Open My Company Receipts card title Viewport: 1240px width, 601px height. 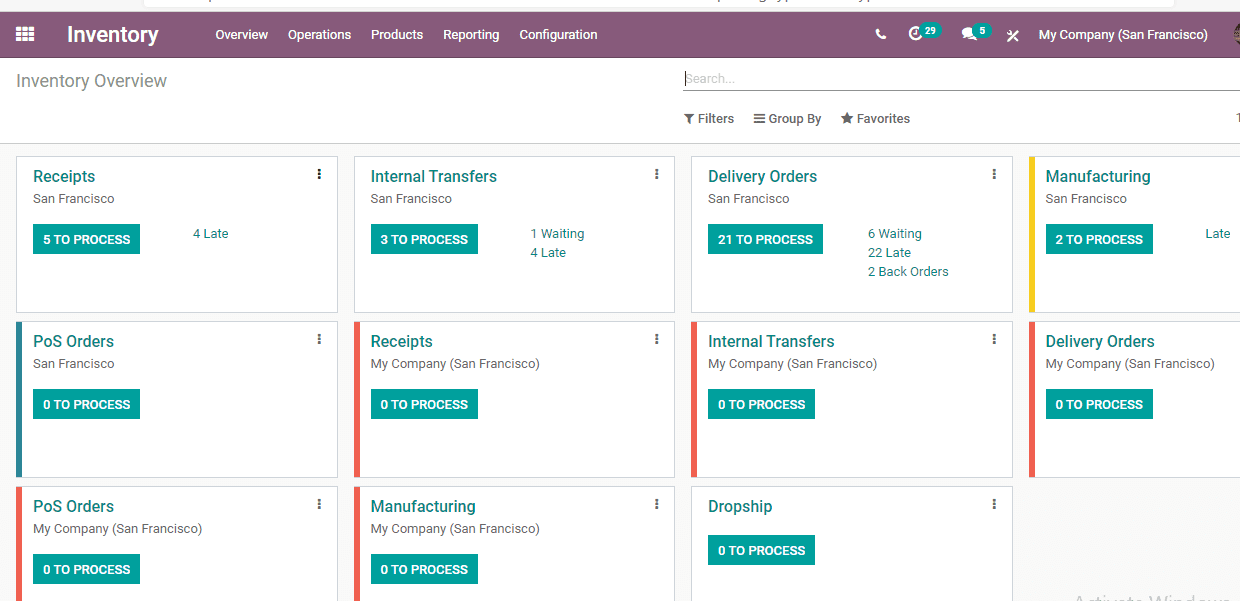tap(401, 341)
